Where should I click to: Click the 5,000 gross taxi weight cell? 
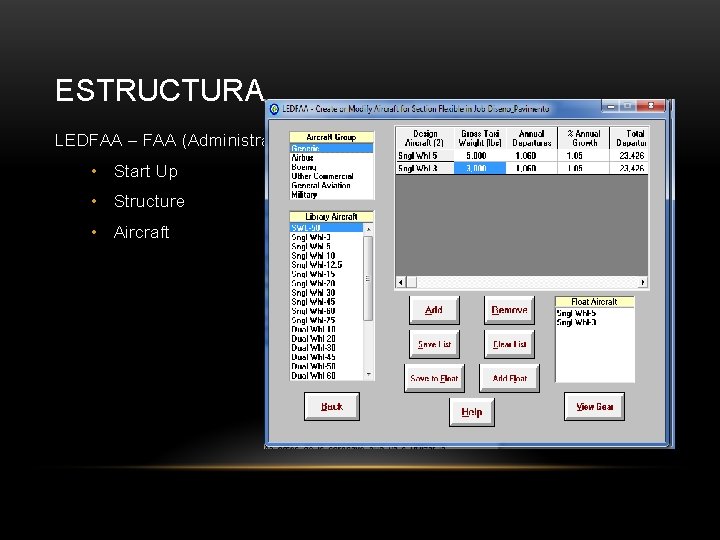[480, 156]
